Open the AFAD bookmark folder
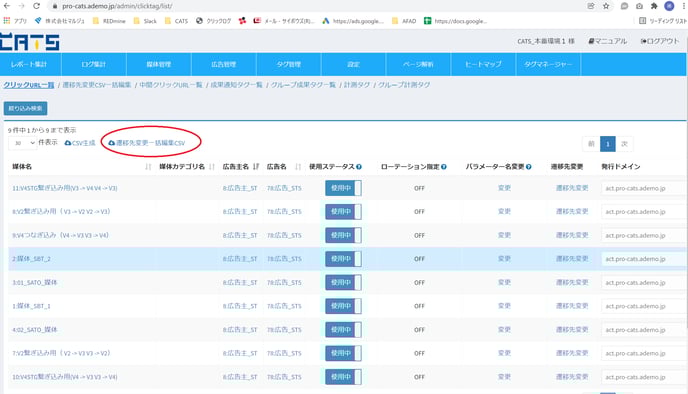 [404, 21]
